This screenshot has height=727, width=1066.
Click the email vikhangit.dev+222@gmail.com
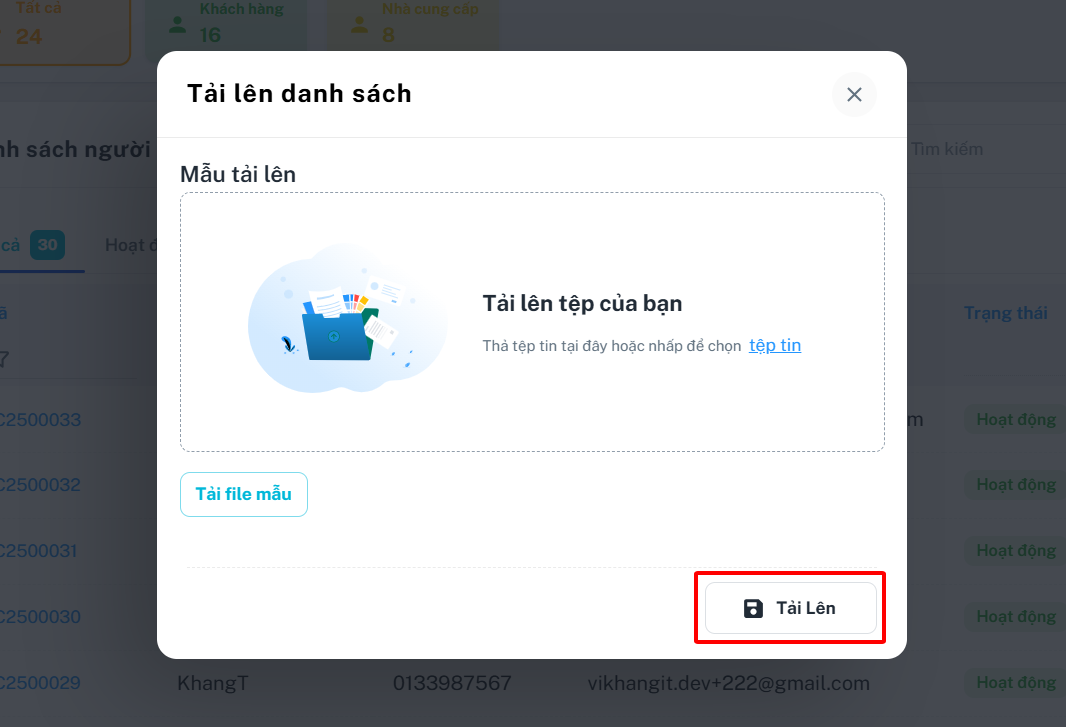[728, 683]
